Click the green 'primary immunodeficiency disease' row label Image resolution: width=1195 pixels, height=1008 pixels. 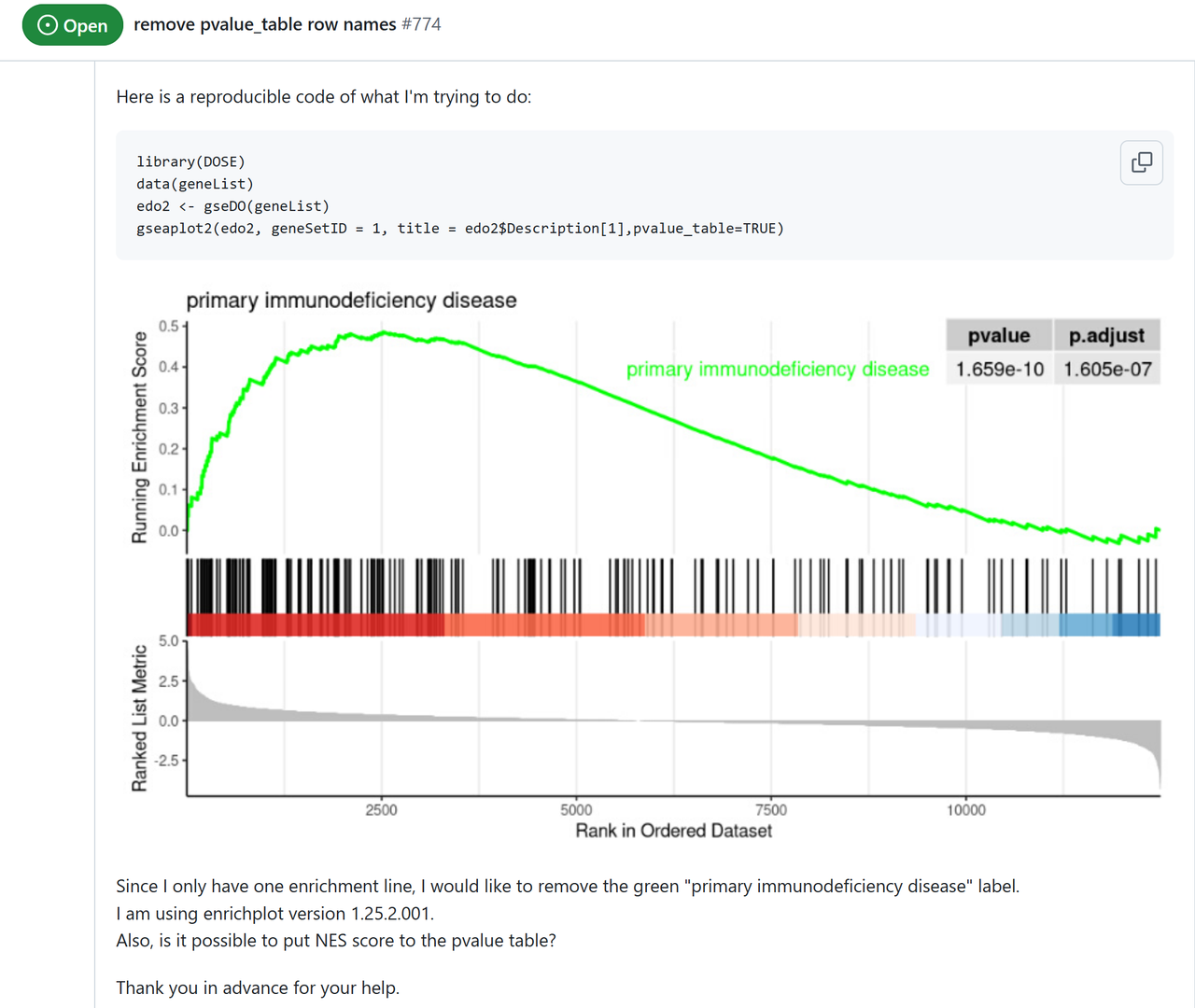coord(777,370)
